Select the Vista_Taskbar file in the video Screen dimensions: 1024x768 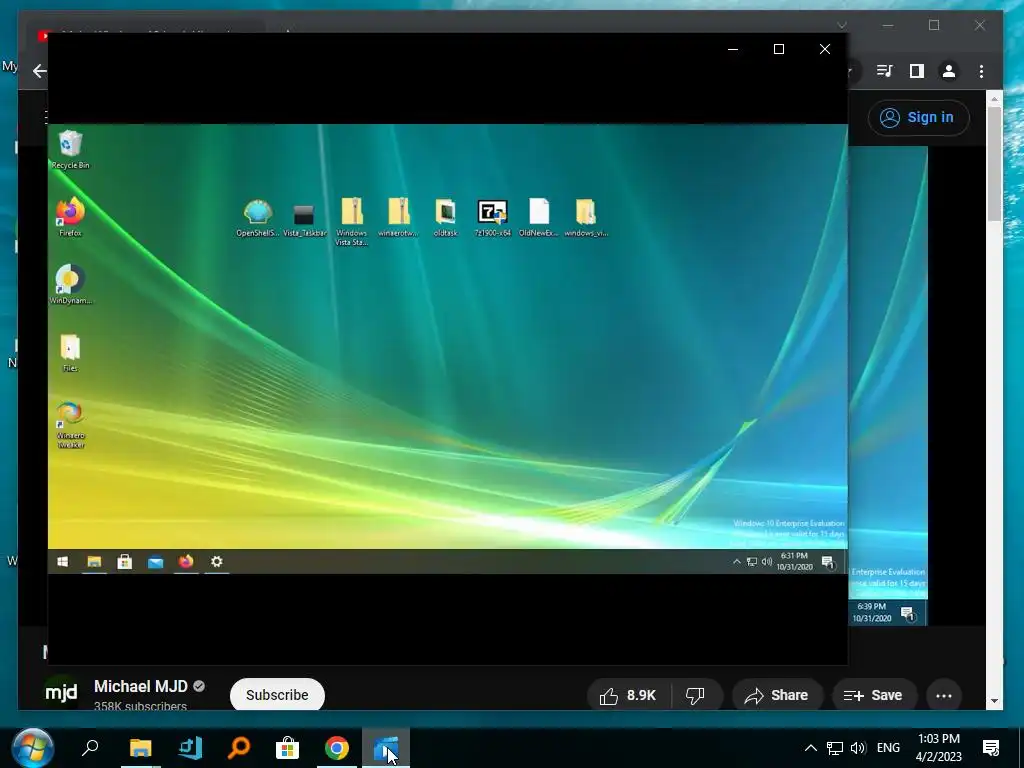304,219
